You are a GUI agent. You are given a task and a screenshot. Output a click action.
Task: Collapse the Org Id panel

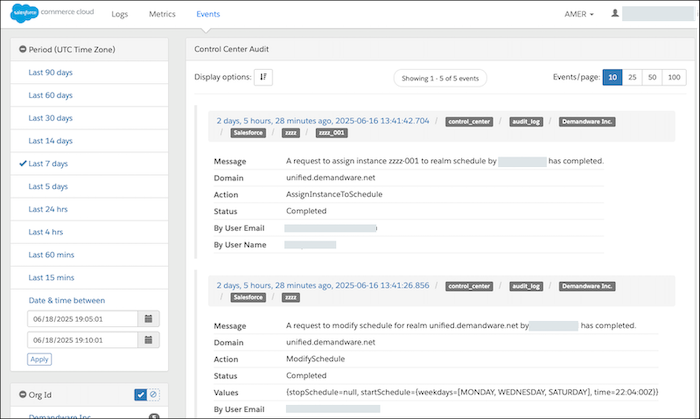click(23, 395)
